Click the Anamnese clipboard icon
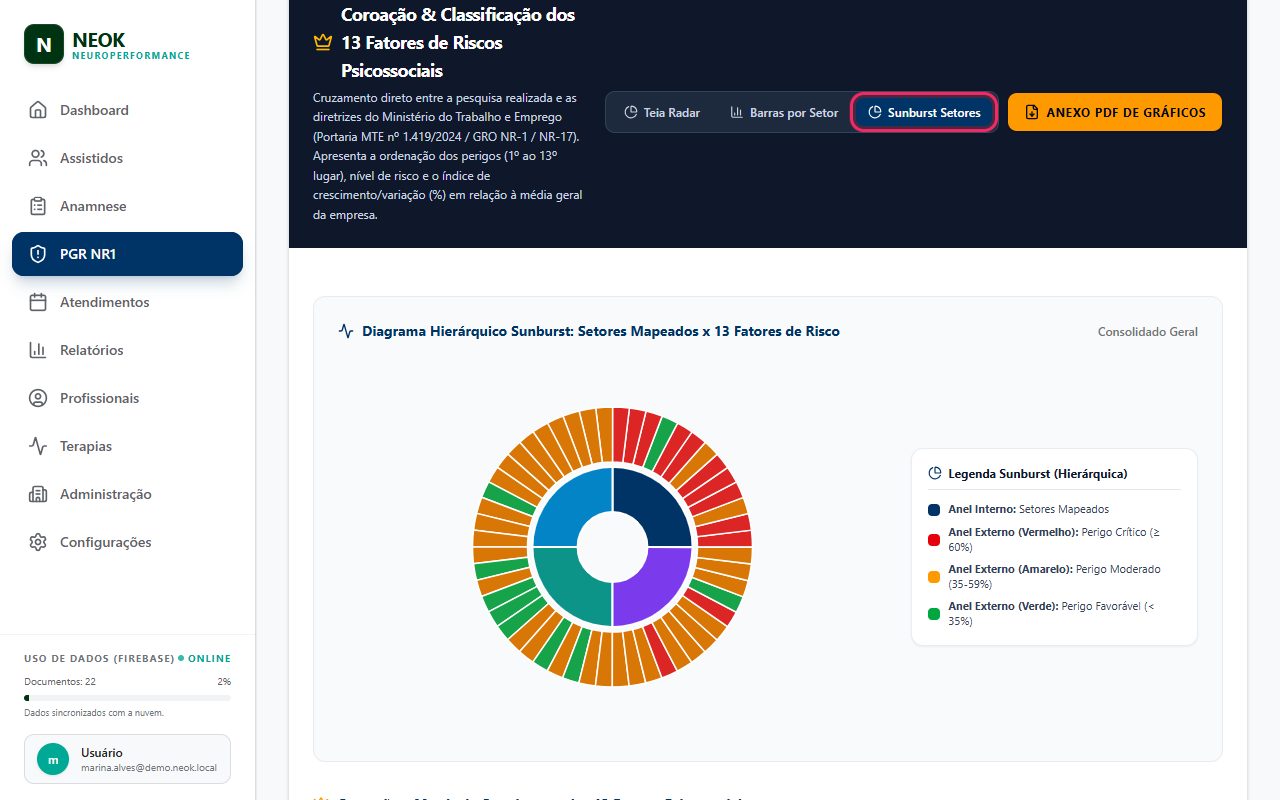1280x800 pixels. pos(38,206)
